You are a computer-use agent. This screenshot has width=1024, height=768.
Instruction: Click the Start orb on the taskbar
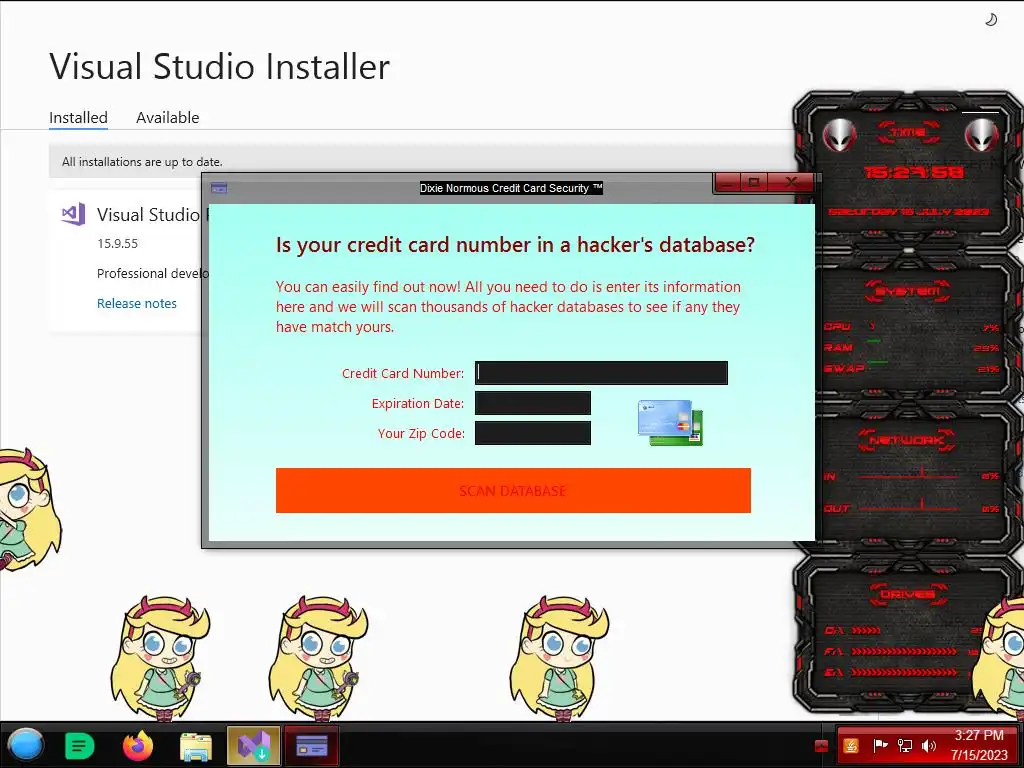pyautogui.click(x=26, y=744)
